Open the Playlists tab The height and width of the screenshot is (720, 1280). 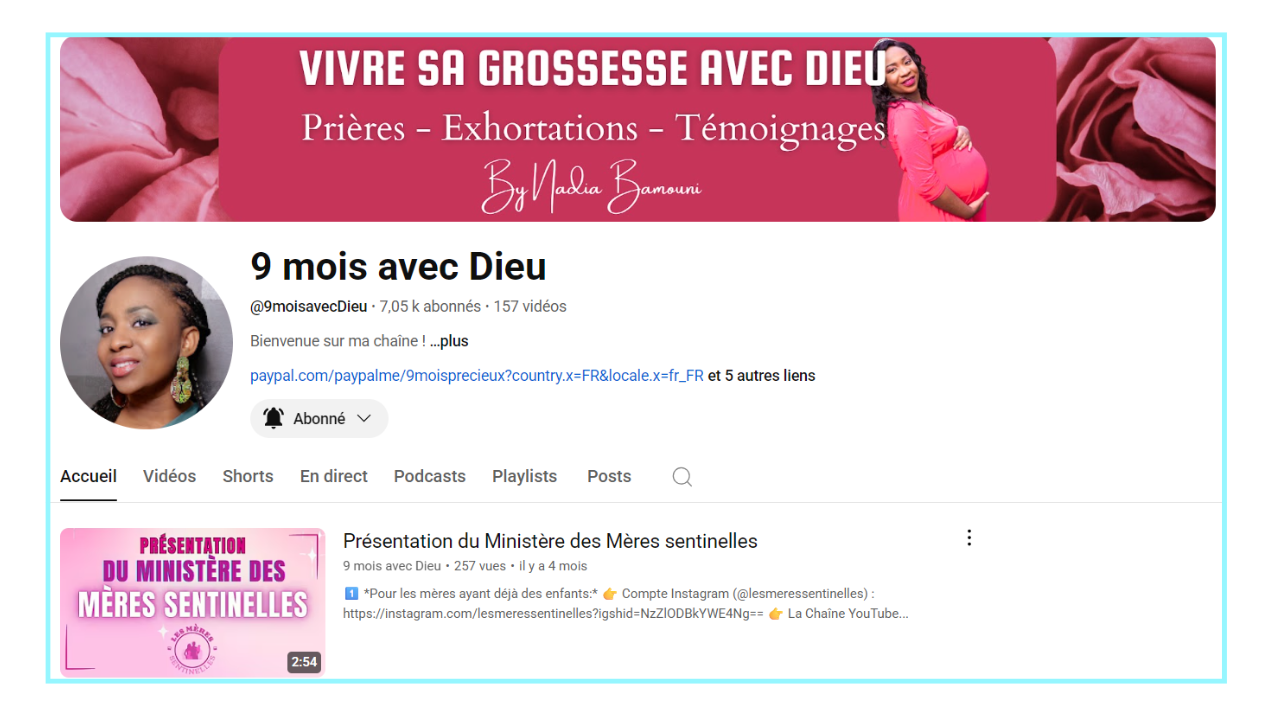click(x=524, y=476)
